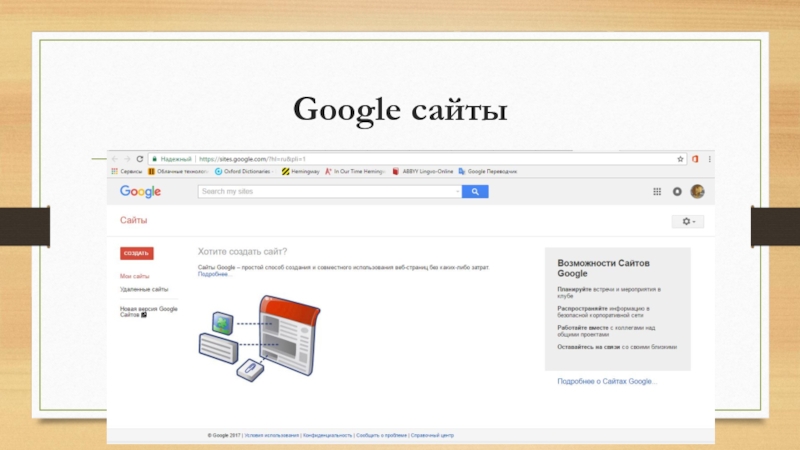Image resolution: width=800 pixels, height=450 pixels.
Task: Select Удаленные сайты in the sidebar
Action: 144,289
